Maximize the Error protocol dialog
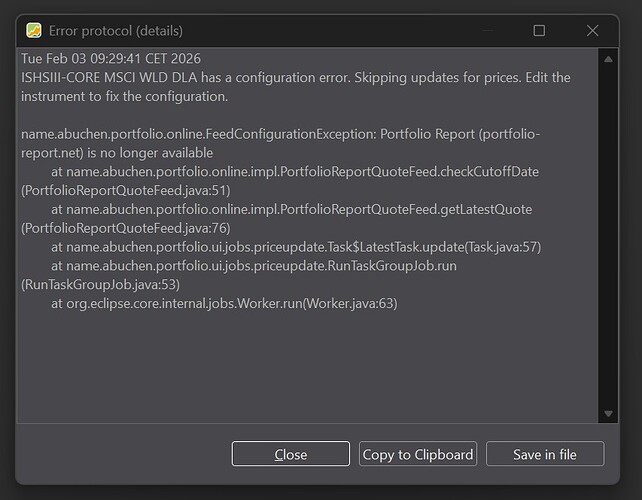The height and width of the screenshot is (500, 642). 539,31
